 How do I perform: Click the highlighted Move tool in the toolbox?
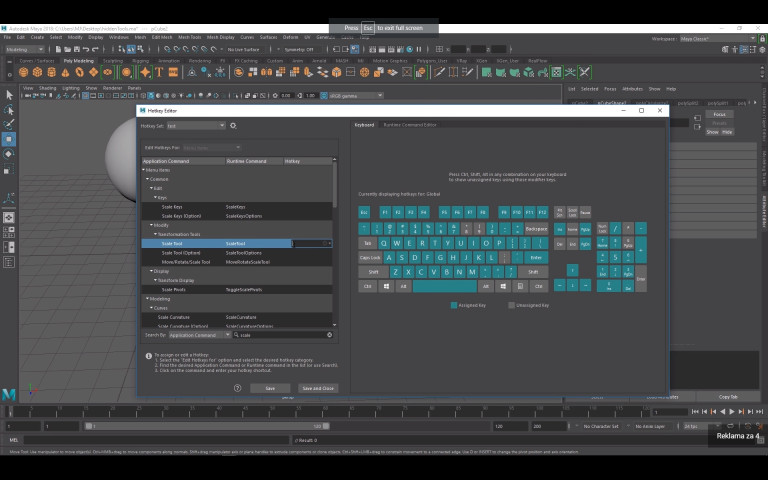click(x=9, y=139)
